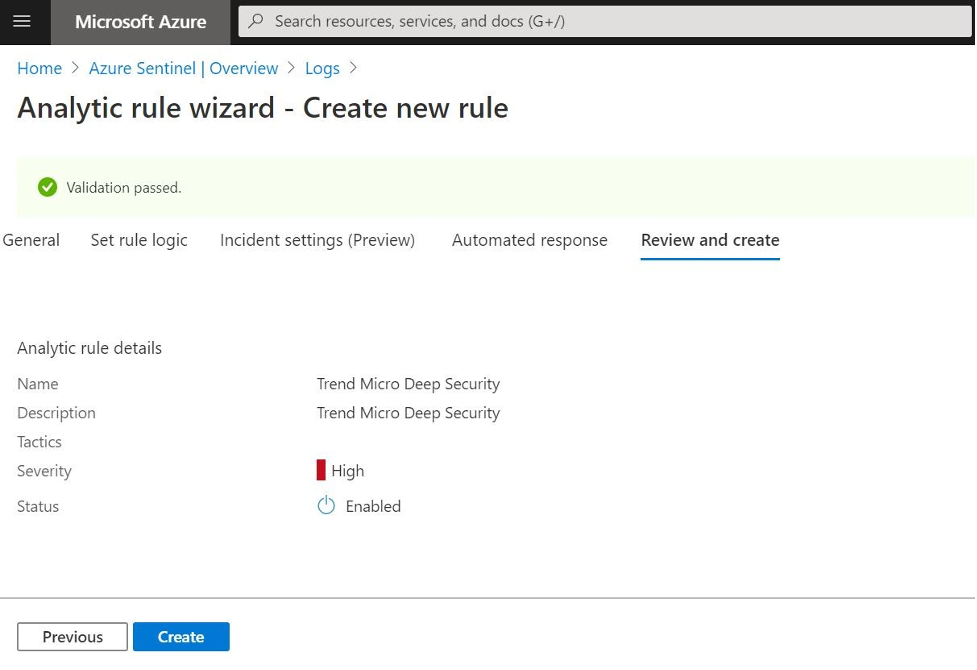The height and width of the screenshot is (670, 977).
Task: Click the Previous button
Action: [x=72, y=636]
